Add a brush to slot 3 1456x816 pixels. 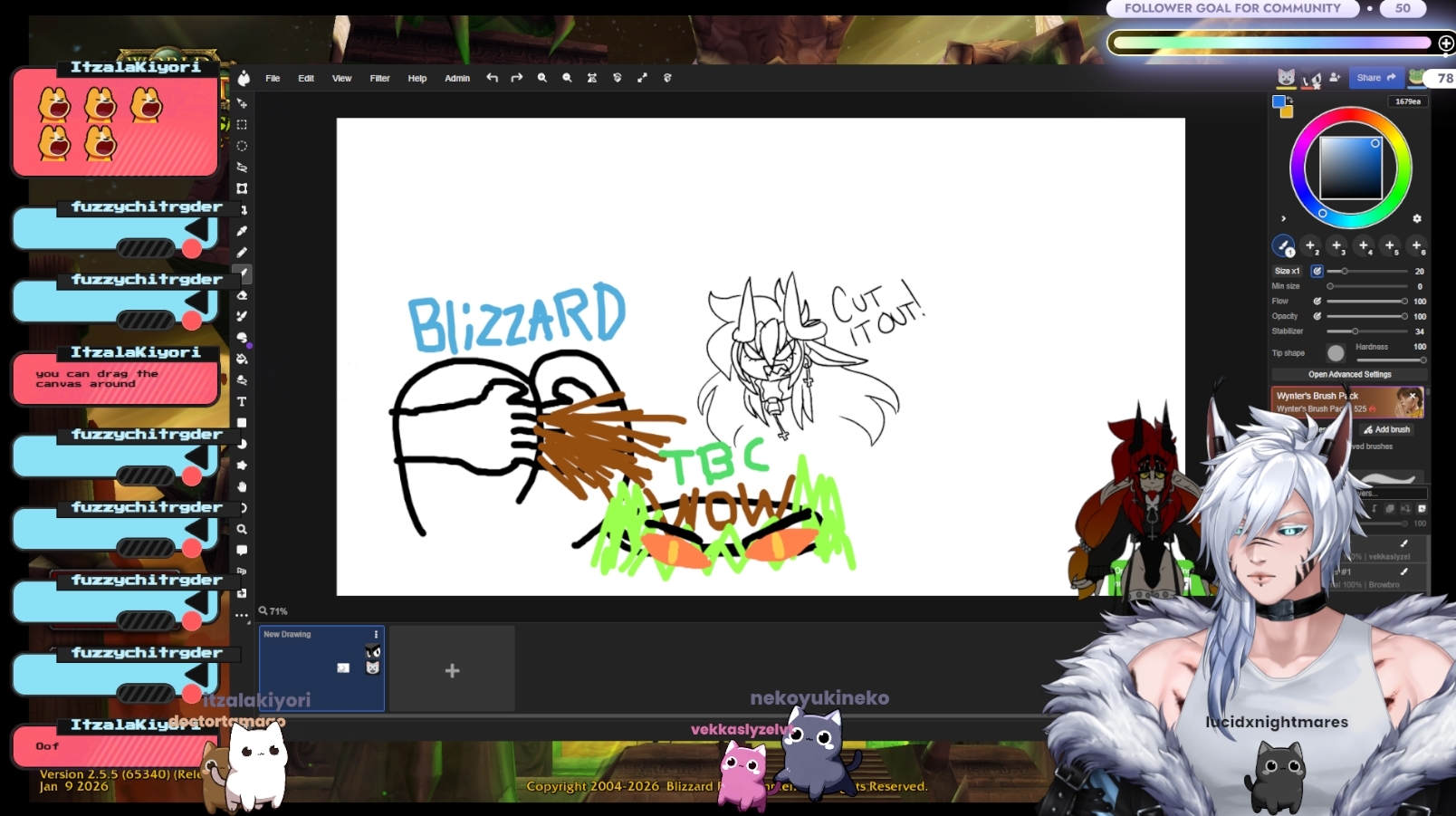[x=1336, y=245]
